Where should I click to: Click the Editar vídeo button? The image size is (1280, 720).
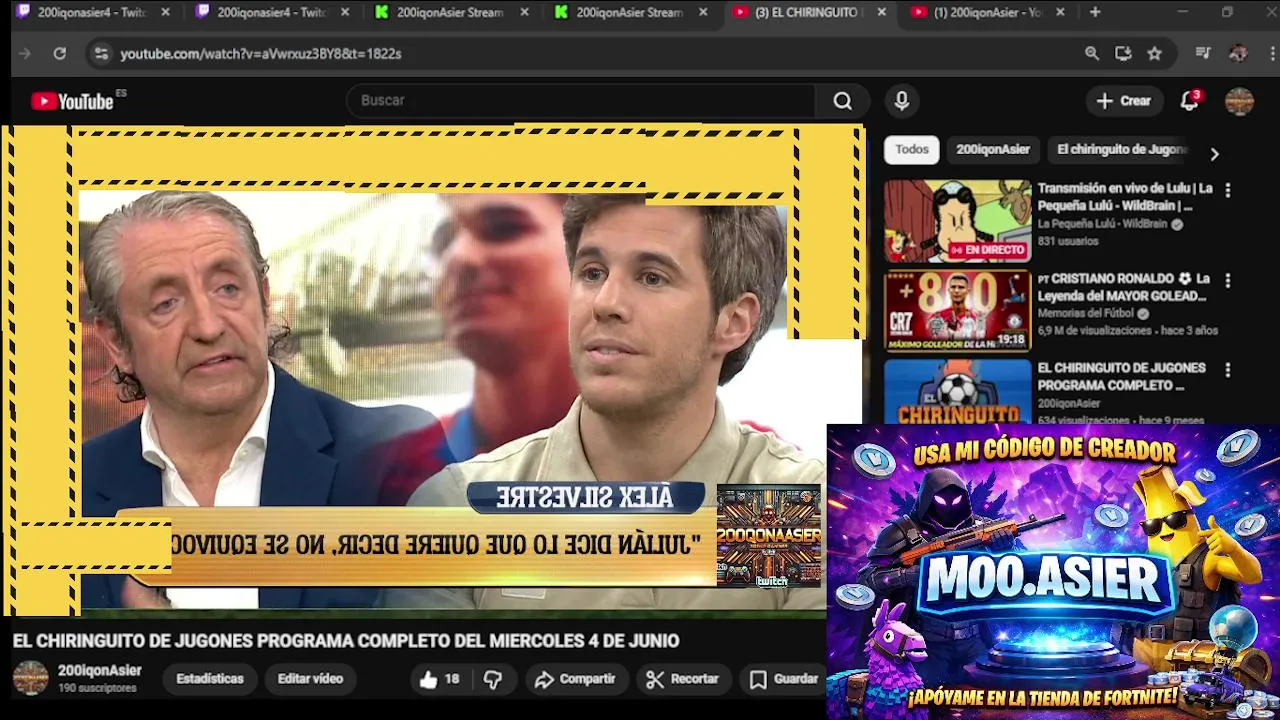(310, 679)
